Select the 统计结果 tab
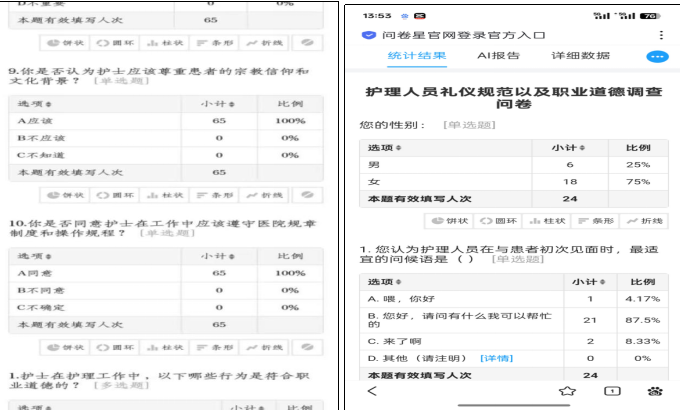 pos(416,56)
